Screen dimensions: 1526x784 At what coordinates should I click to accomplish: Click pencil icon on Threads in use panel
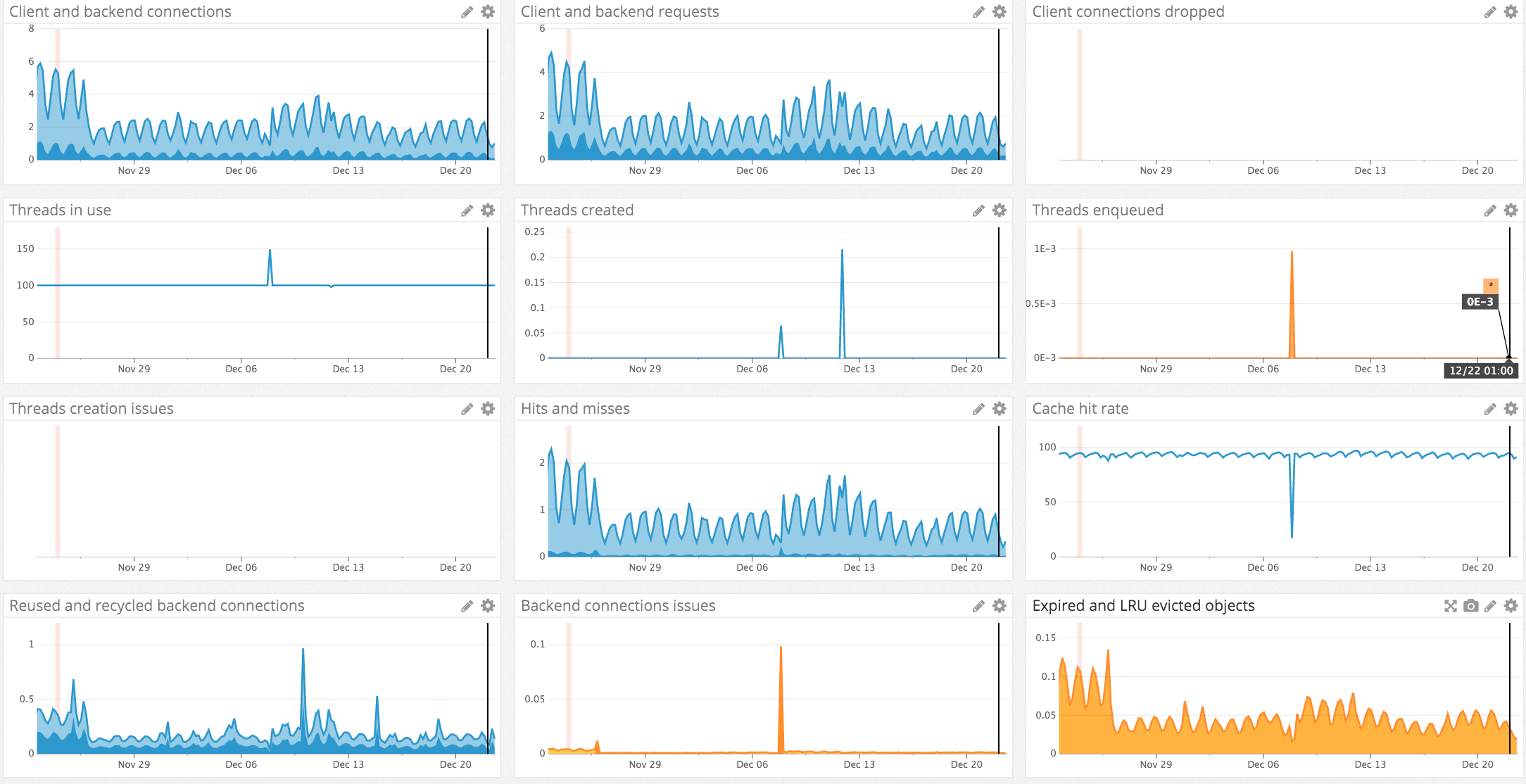pyautogui.click(x=467, y=210)
